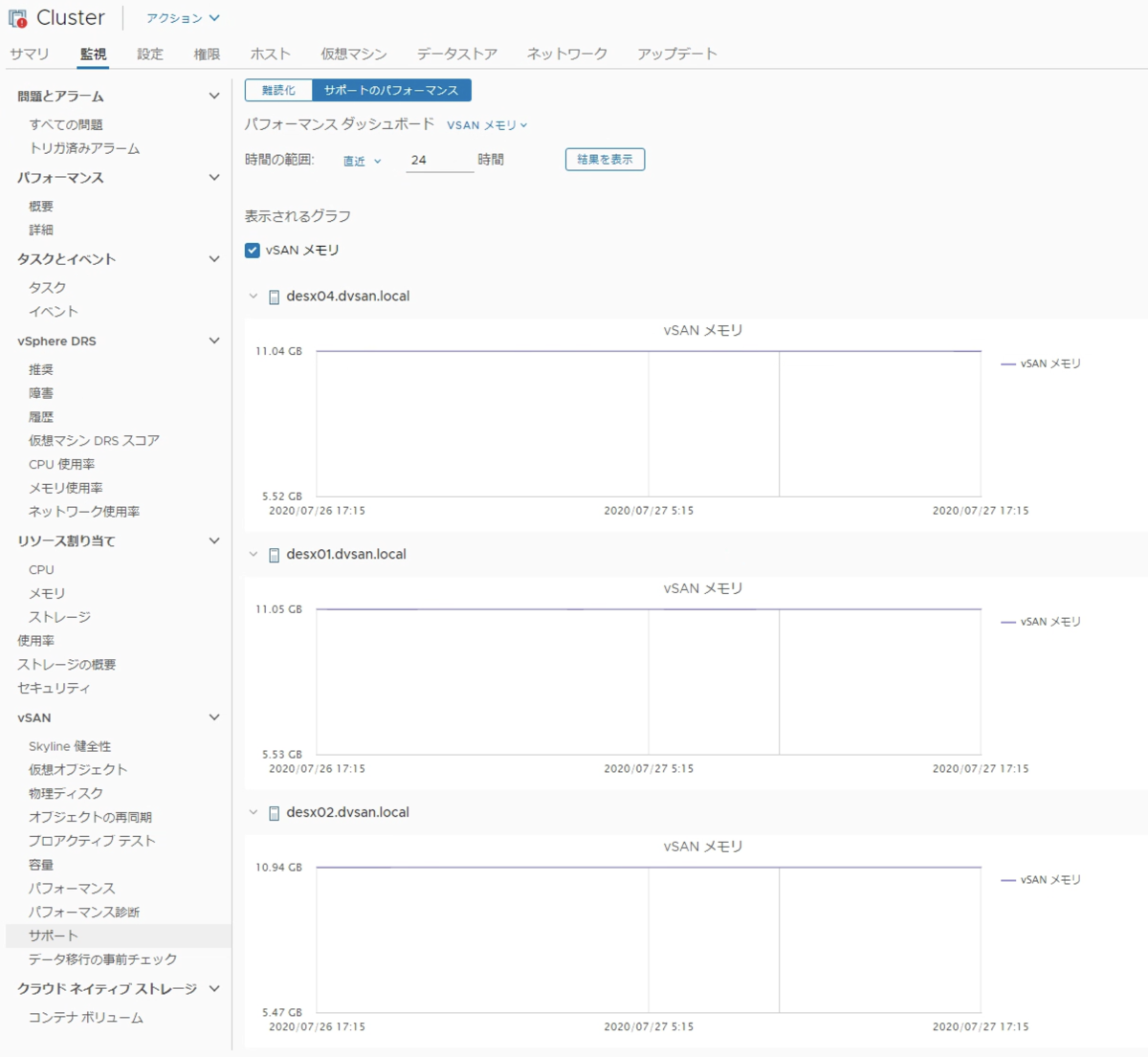Open ストレージ under リソース割り当て
Viewport: 1148px width, 1057px height.
pos(60,617)
